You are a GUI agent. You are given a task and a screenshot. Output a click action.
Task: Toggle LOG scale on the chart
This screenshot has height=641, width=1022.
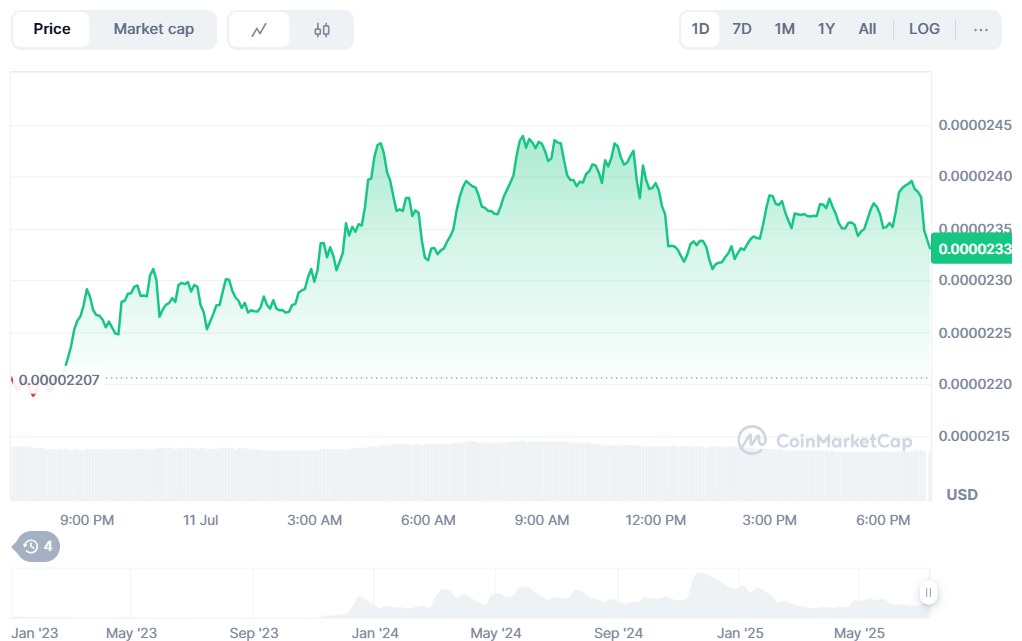(924, 29)
